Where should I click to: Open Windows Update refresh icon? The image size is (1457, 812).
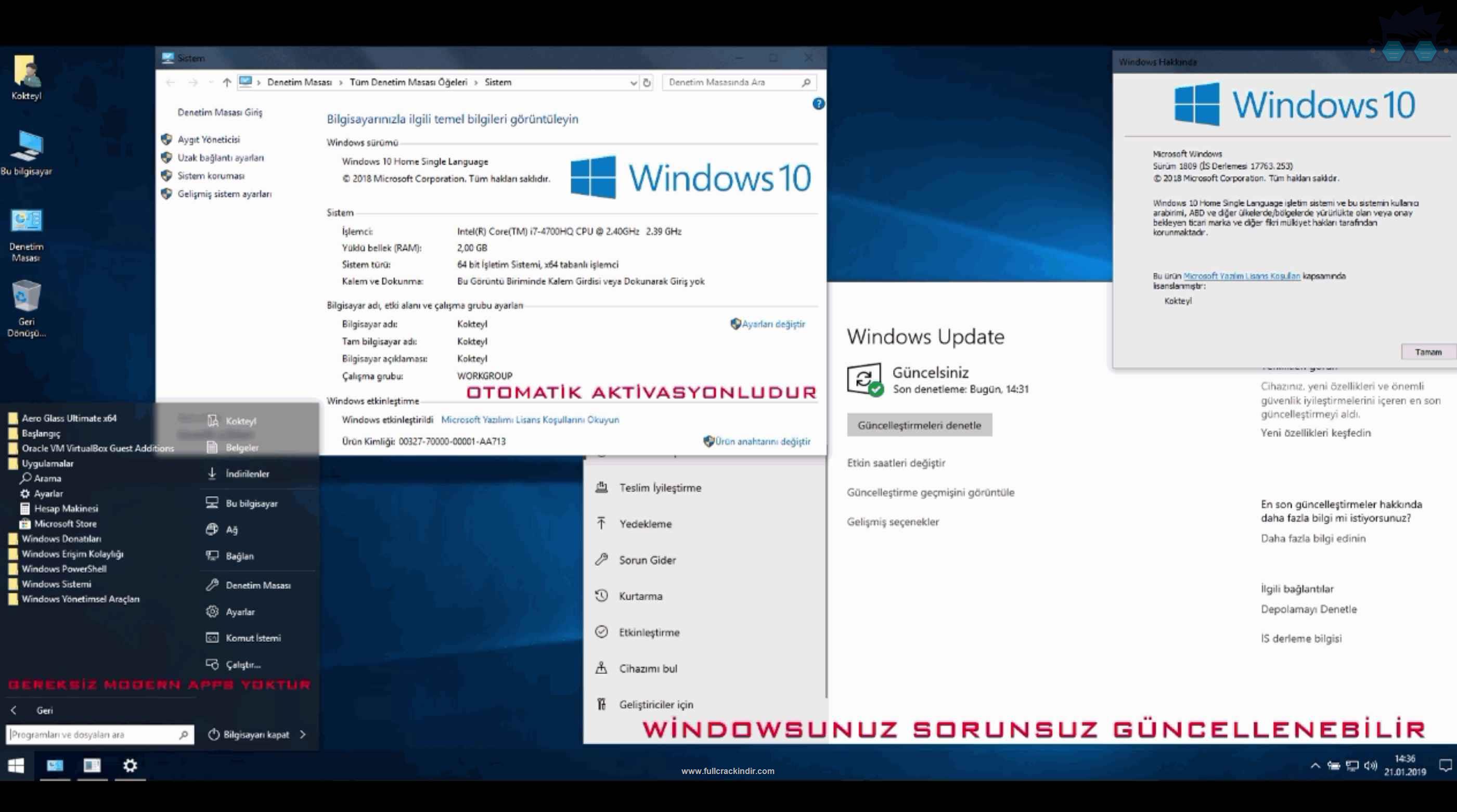[x=863, y=377]
